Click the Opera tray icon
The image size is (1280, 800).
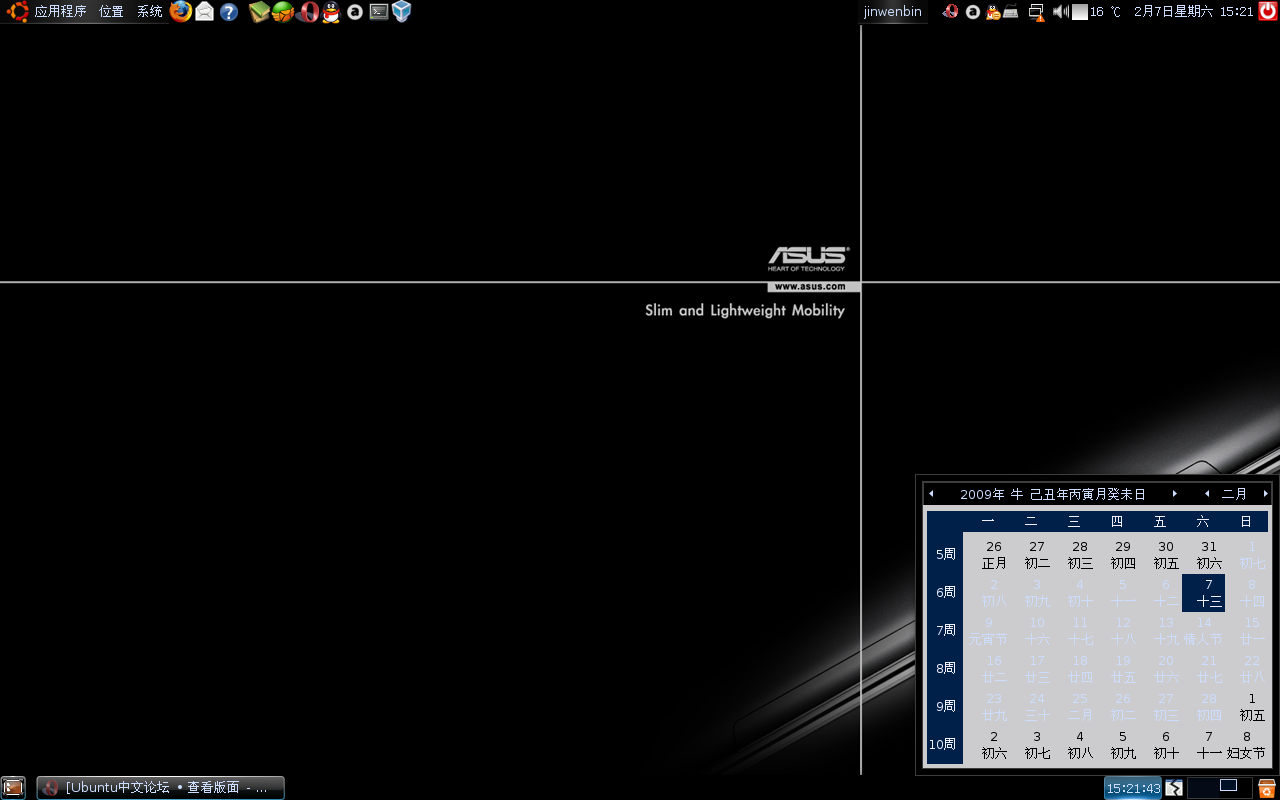pyautogui.click(x=950, y=12)
